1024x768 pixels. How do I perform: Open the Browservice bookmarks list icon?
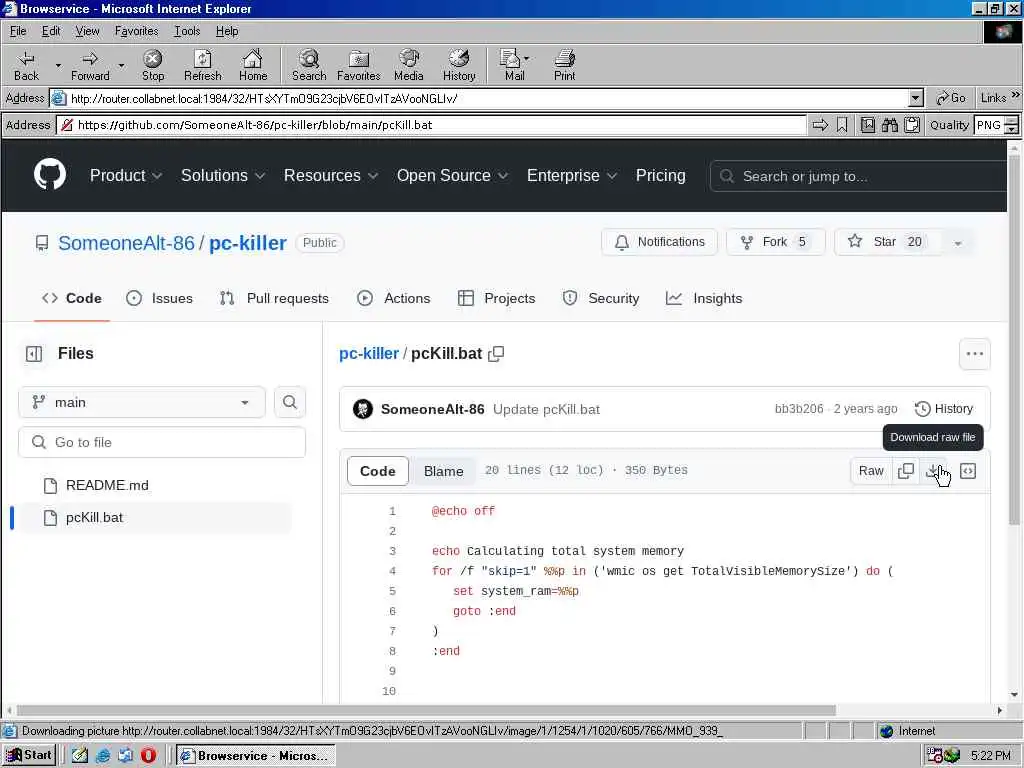click(868, 125)
